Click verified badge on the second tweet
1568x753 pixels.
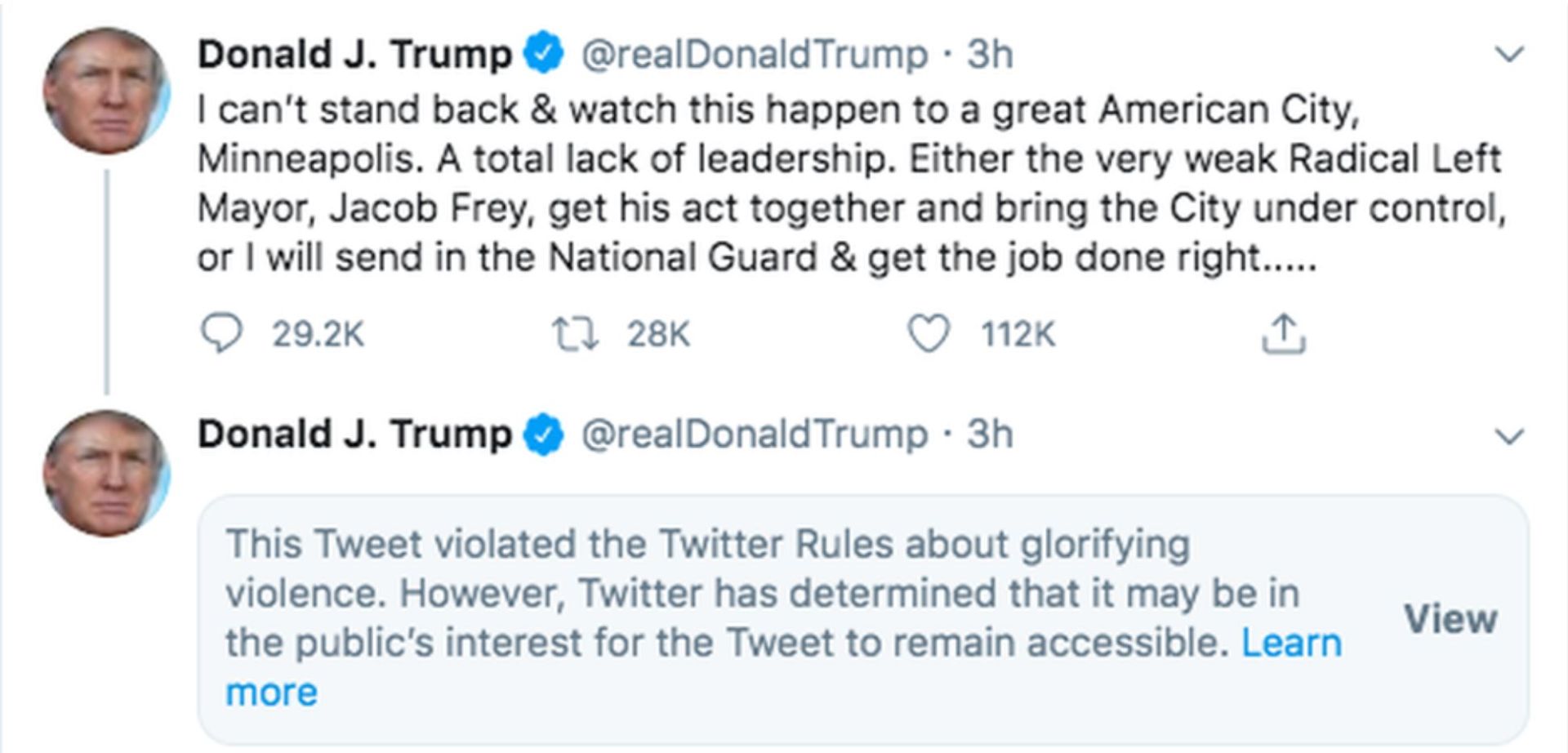coord(545,434)
